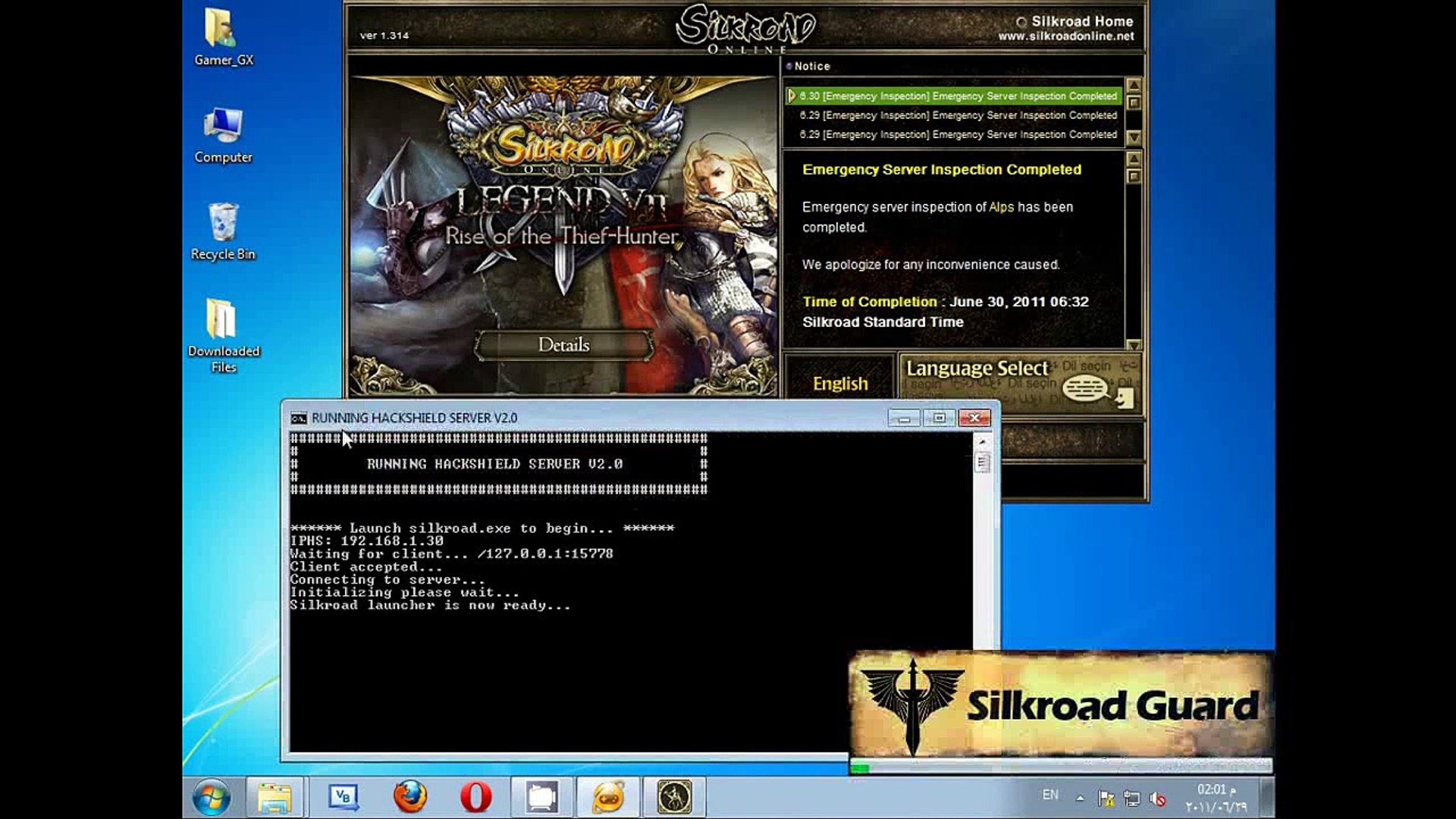Click the English language label
Image resolution: width=1456 pixels, height=819 pixels.
pyautogui.click(x=840, y=384)
